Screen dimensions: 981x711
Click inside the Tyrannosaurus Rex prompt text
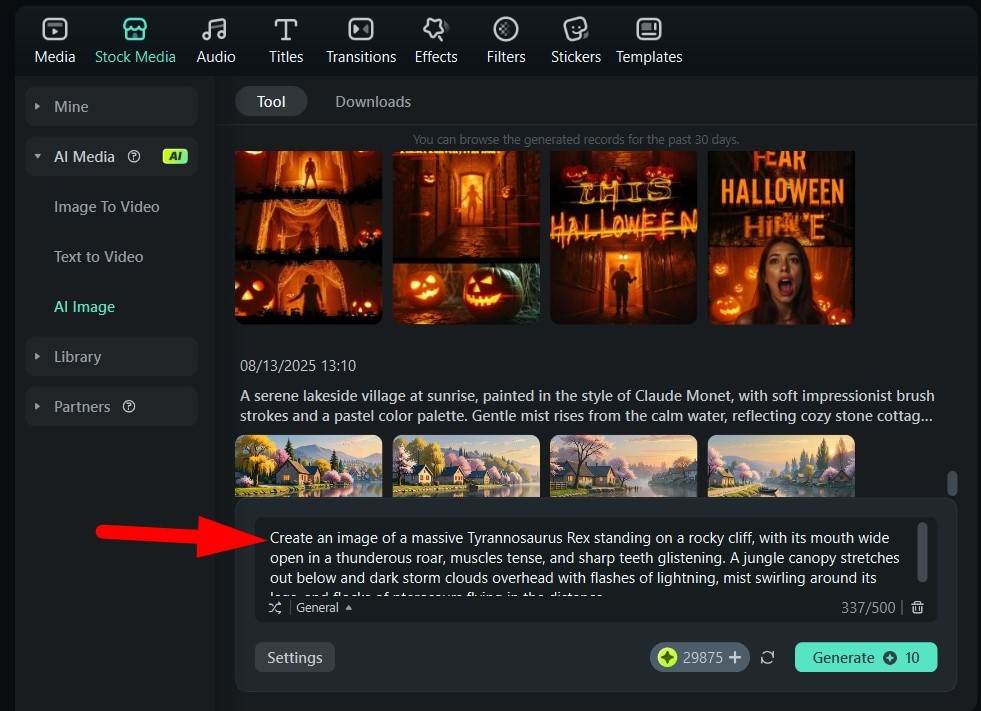584,558
